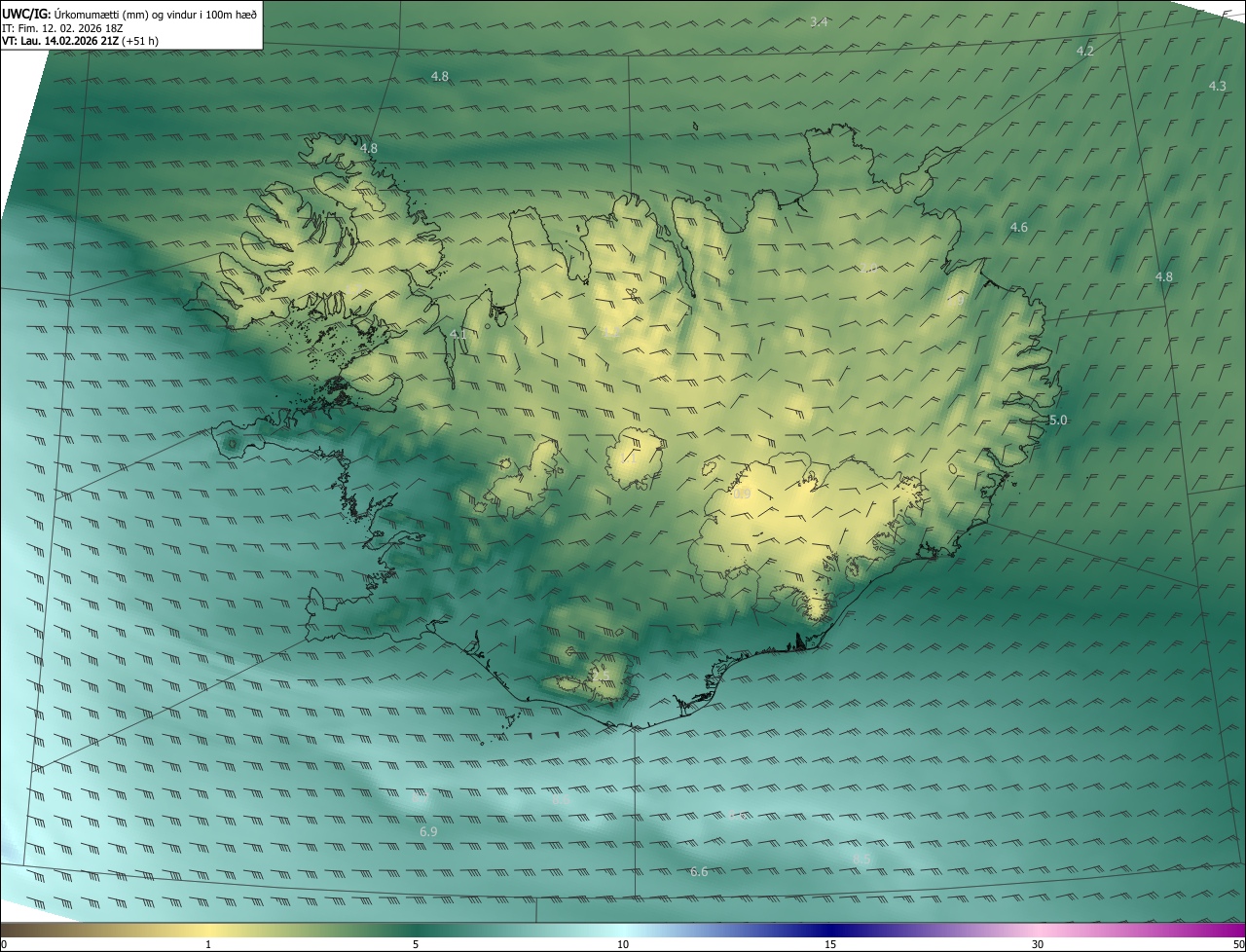The height and width of the screenshot is (952, 1246).
Task: Click the 4.6 value label
Action: click(x=1019, y=227)
